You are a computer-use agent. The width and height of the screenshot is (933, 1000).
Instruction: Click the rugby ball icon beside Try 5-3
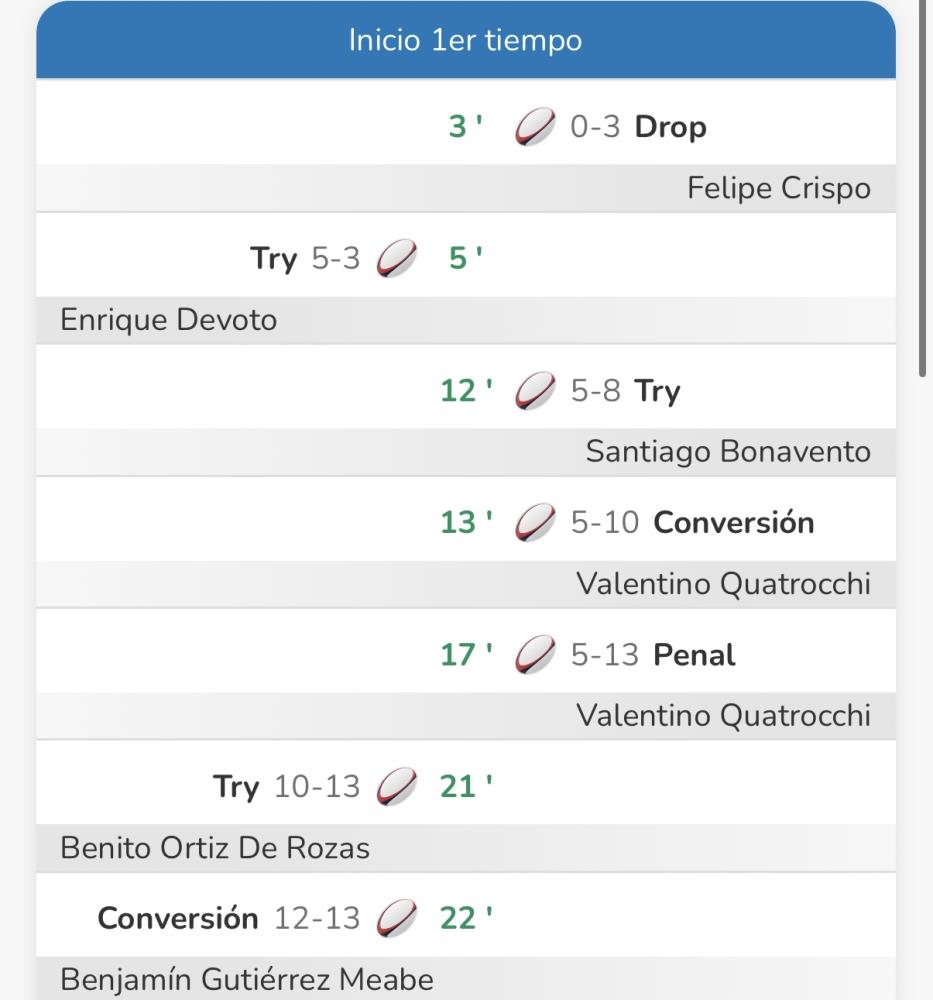click(397, 258)
